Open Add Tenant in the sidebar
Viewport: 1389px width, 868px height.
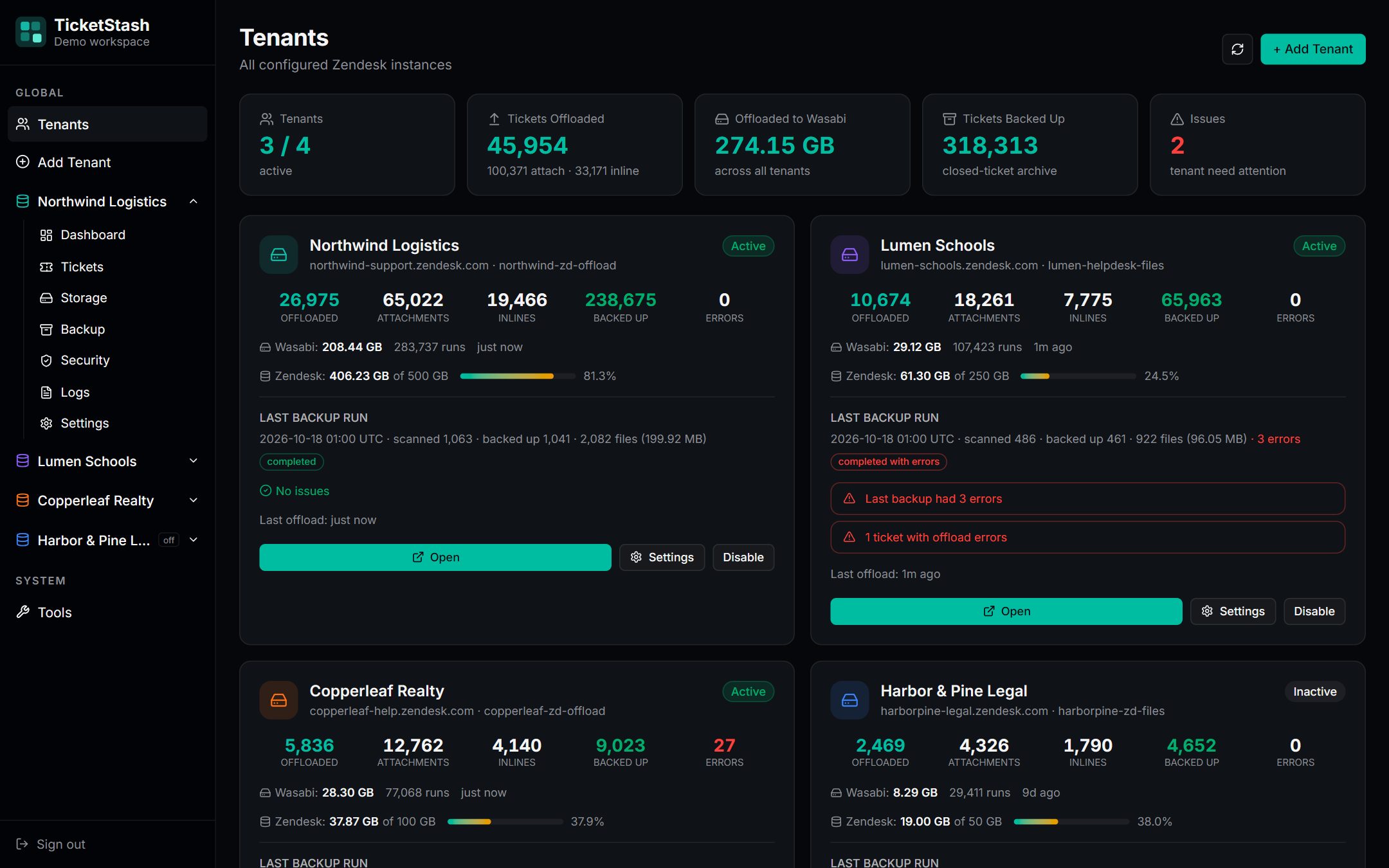tap(107, 162)
